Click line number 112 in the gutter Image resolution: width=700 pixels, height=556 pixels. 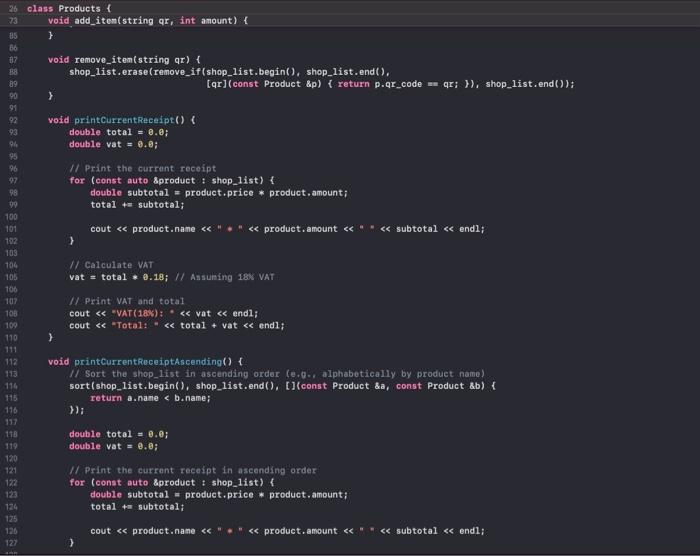click(x=12, y=362)
